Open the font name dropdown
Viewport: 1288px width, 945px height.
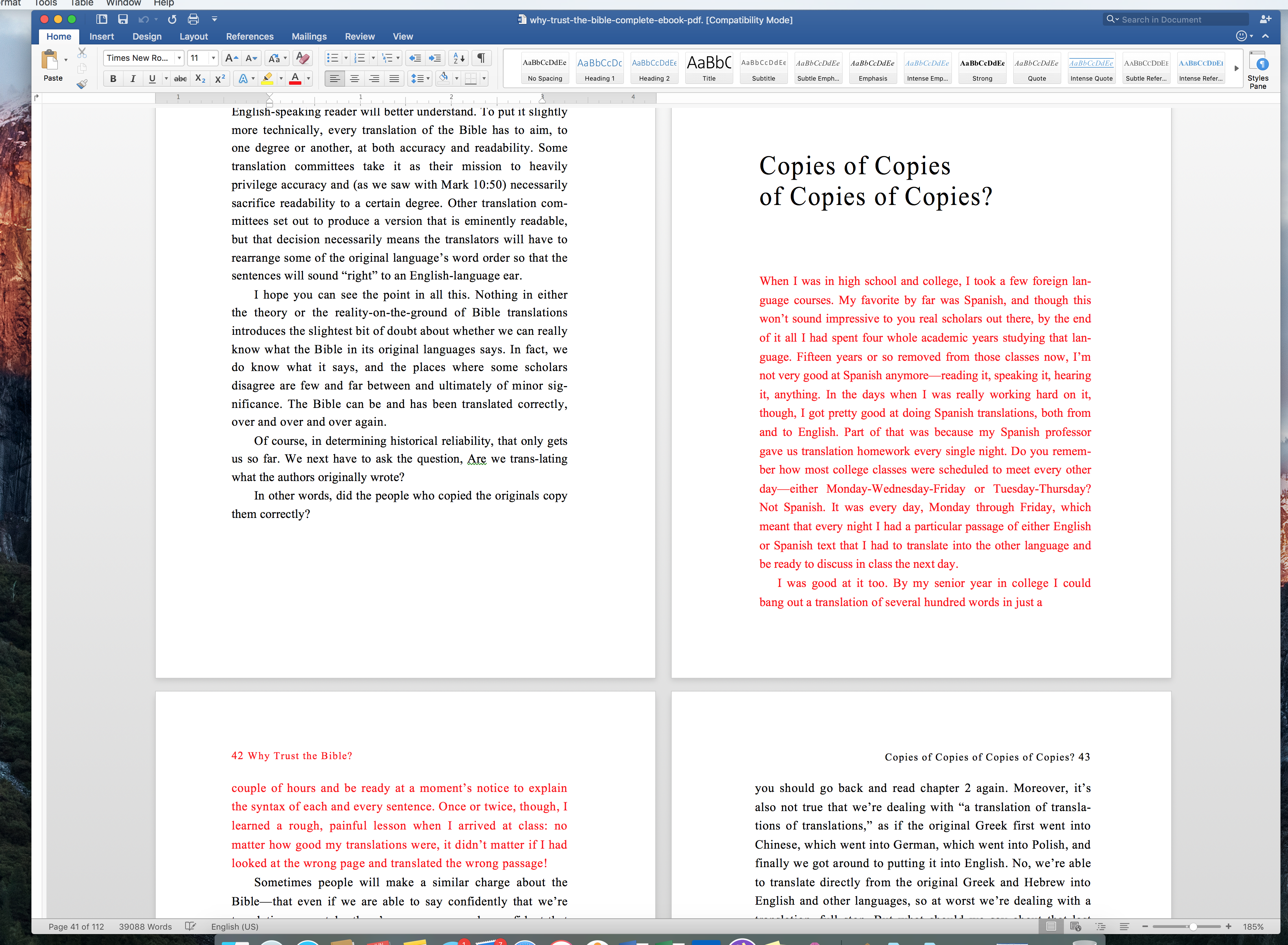tap(179, 58)
